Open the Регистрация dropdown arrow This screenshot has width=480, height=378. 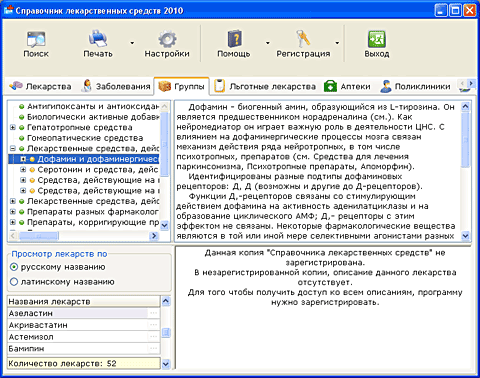pos(337,43)
